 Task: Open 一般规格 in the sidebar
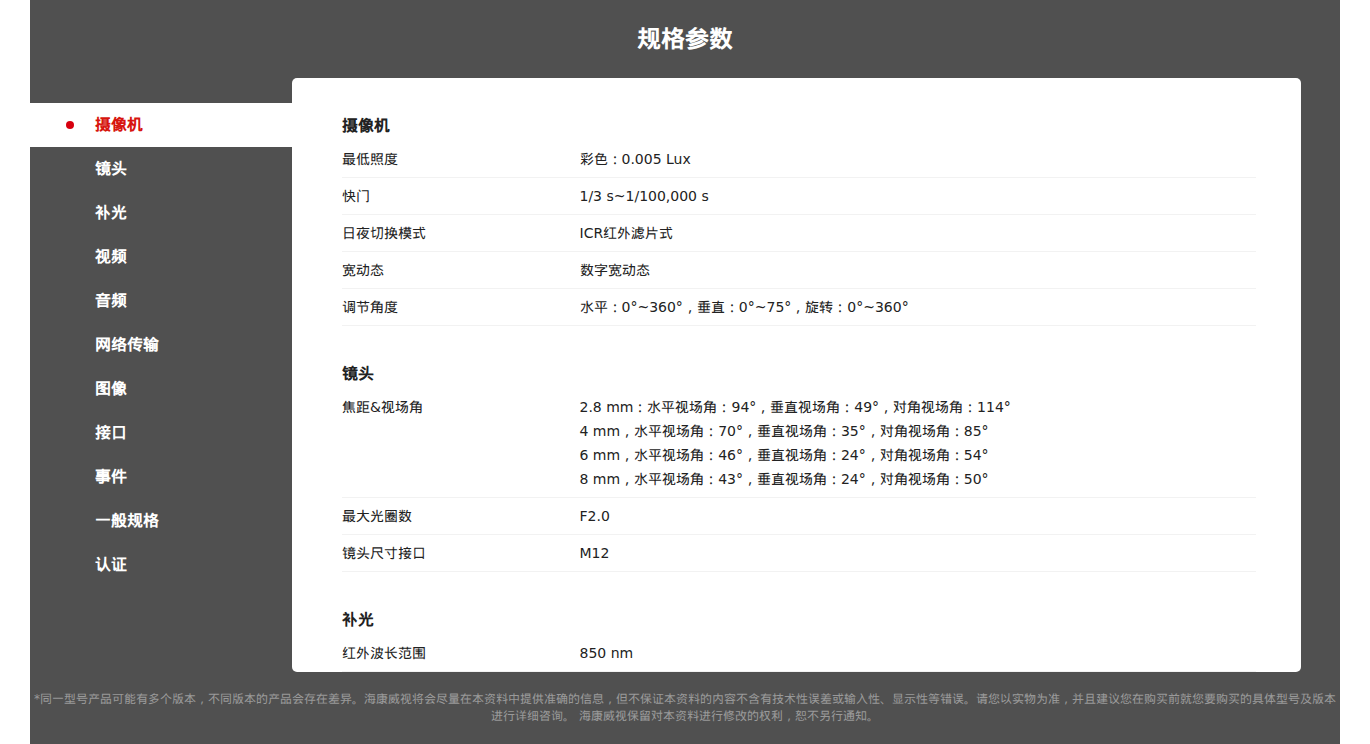161,521
